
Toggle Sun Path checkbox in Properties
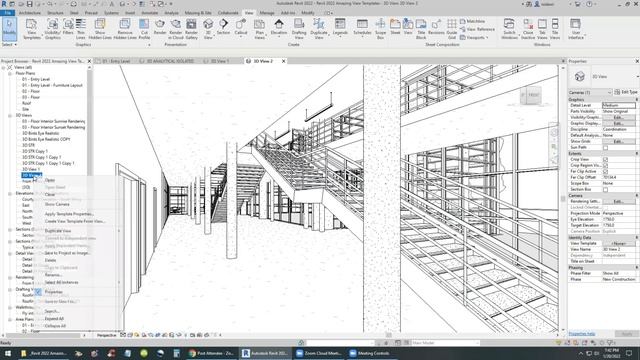coord(605,147)
